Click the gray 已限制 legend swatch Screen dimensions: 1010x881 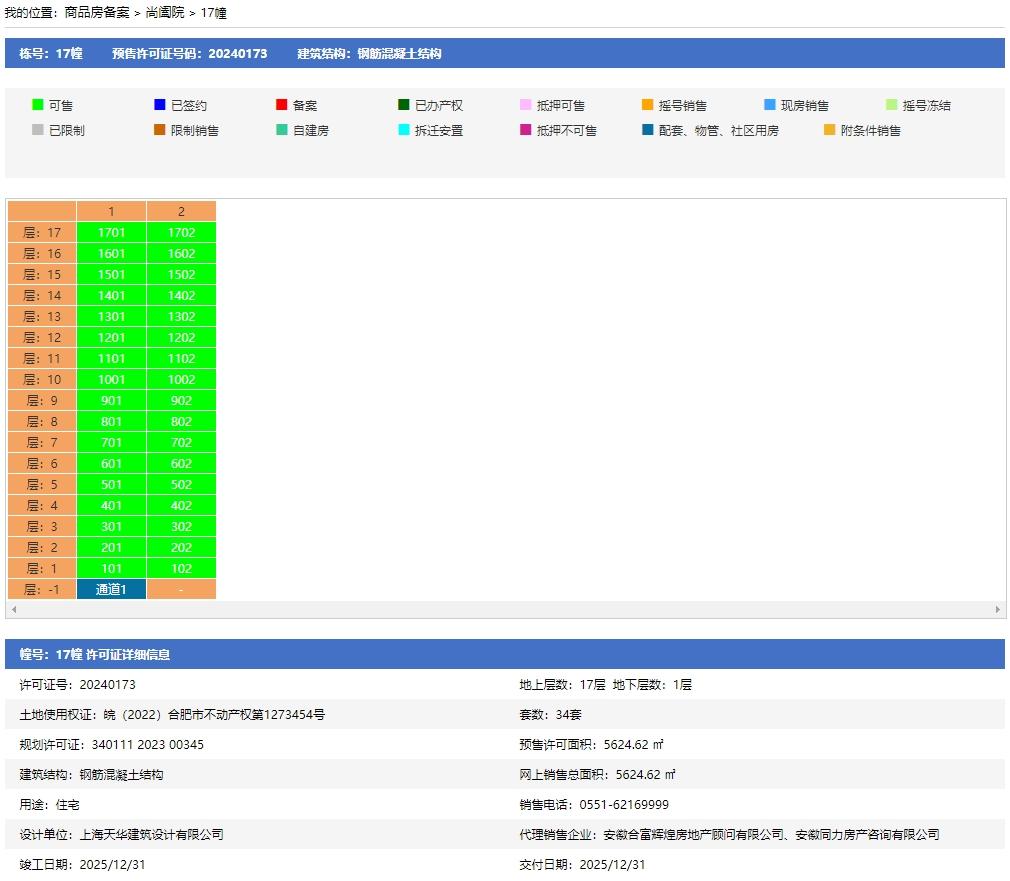38,130
